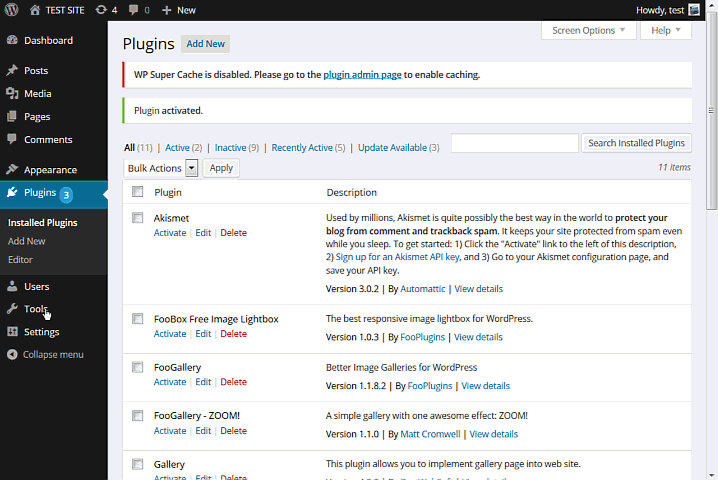Click the plugin search input field
This screenshot has width=718, height=480.
tap(515, 143)
